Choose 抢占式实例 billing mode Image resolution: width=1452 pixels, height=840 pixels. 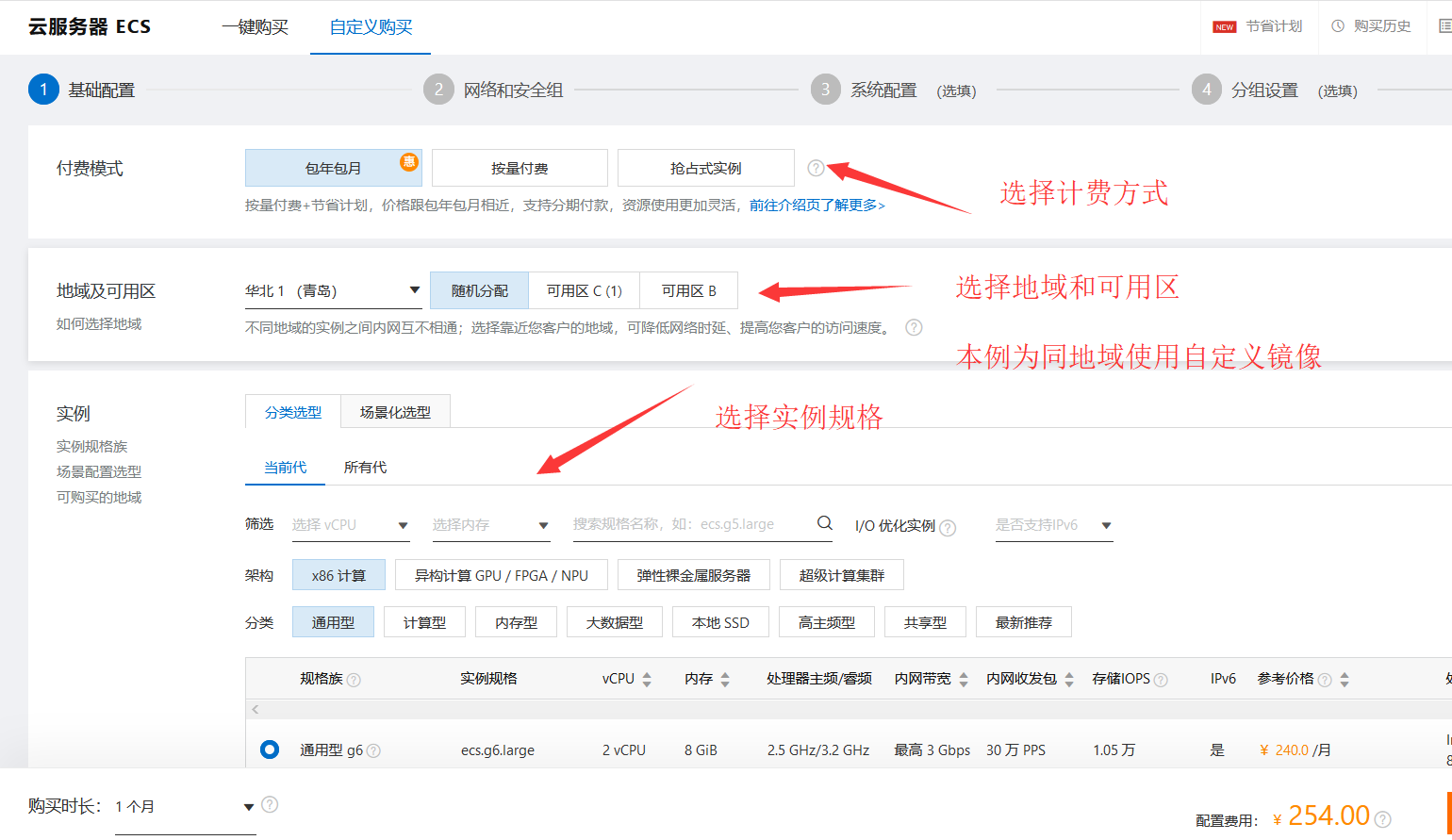pyautogui.click(x=706, y=168)
